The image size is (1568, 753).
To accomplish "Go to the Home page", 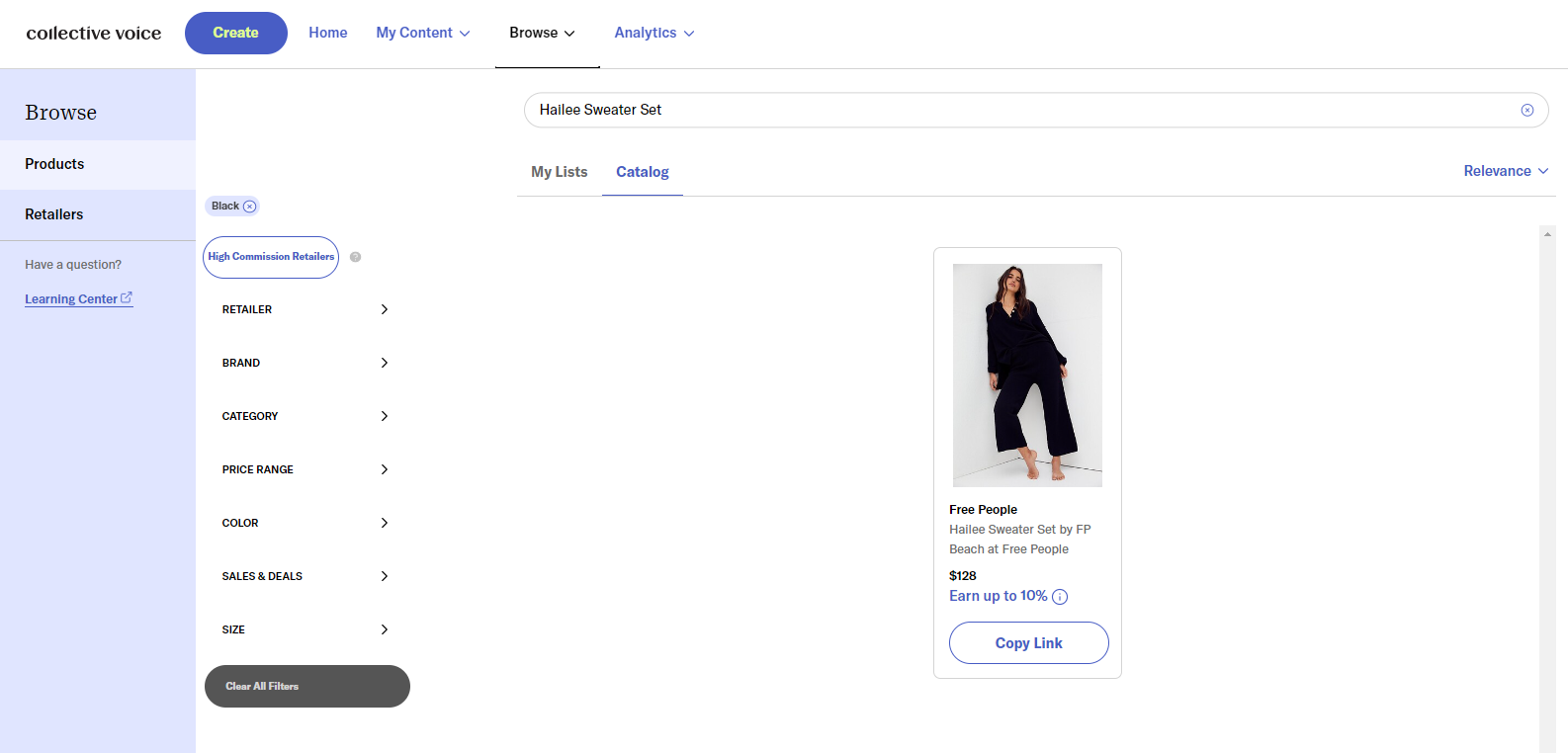I will coord(328,33).
